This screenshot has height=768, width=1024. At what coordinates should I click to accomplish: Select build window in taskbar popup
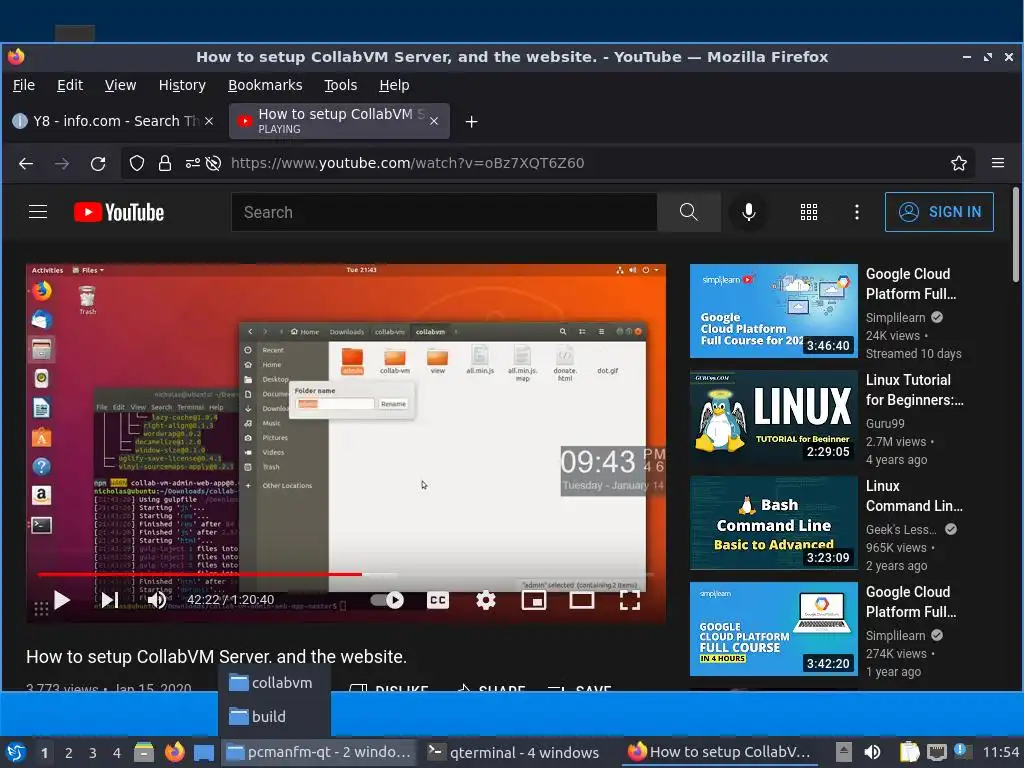click(x=274, y=717)
